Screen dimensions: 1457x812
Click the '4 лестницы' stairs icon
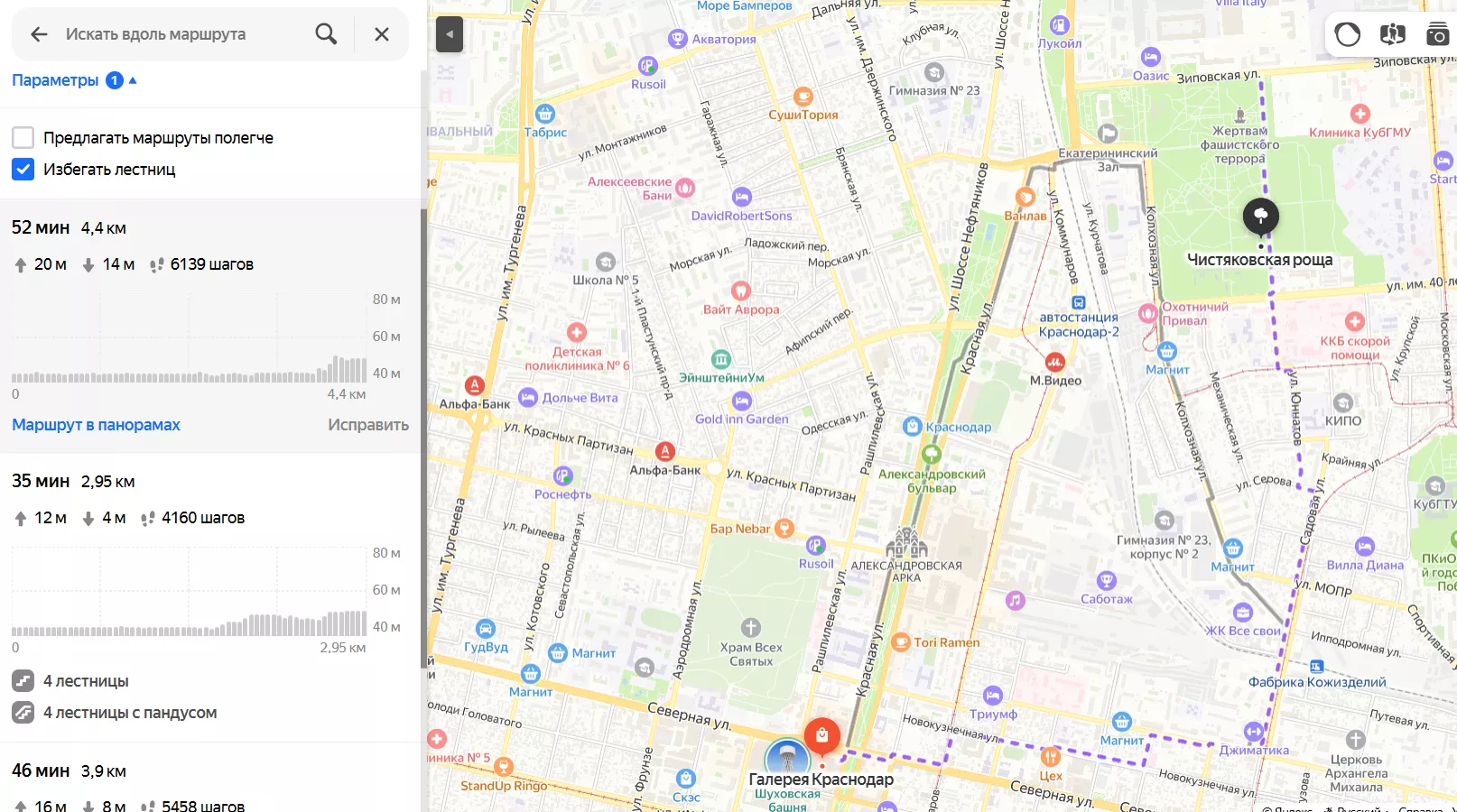coord(23,681)
